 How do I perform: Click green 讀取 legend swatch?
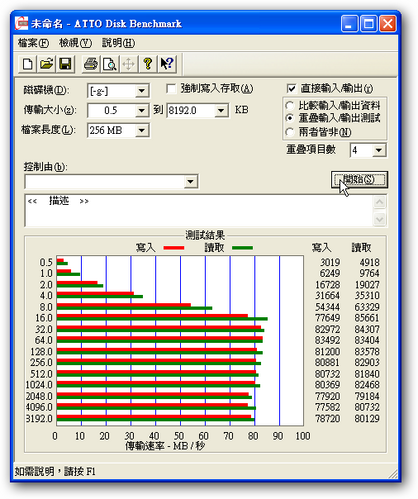click(x=243, y=248)
